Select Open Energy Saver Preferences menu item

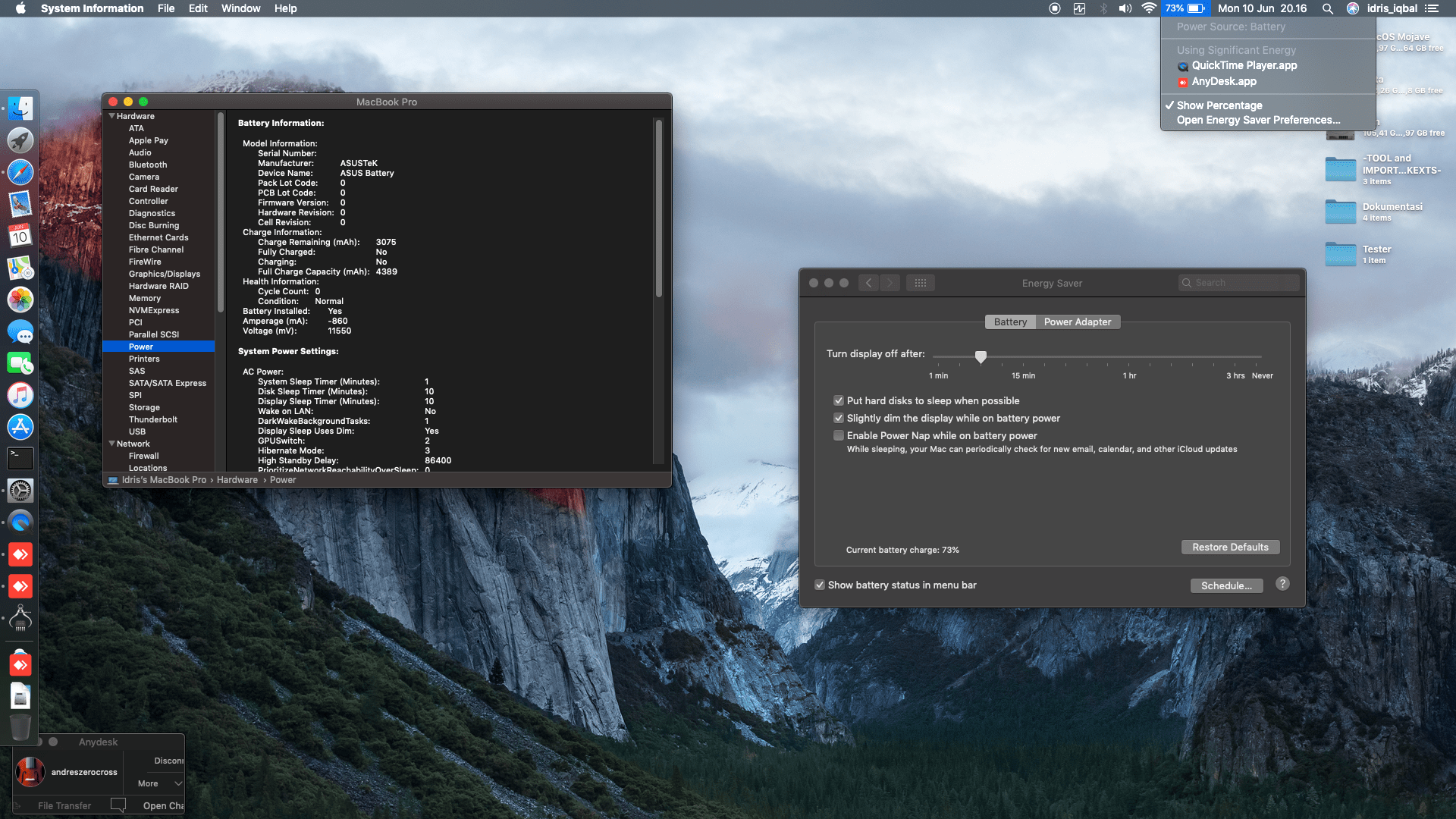click(x=1258, y=120)
